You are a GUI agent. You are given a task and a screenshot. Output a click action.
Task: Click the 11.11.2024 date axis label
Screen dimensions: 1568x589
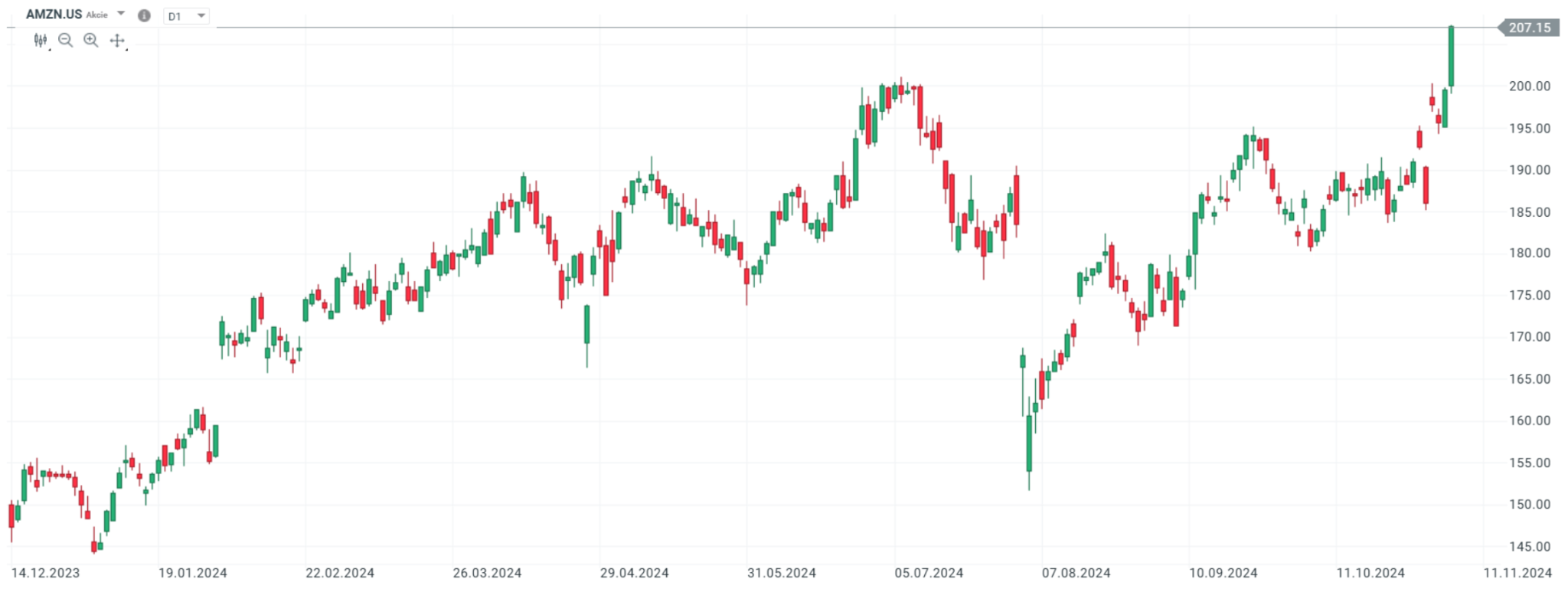(1517, 573)
